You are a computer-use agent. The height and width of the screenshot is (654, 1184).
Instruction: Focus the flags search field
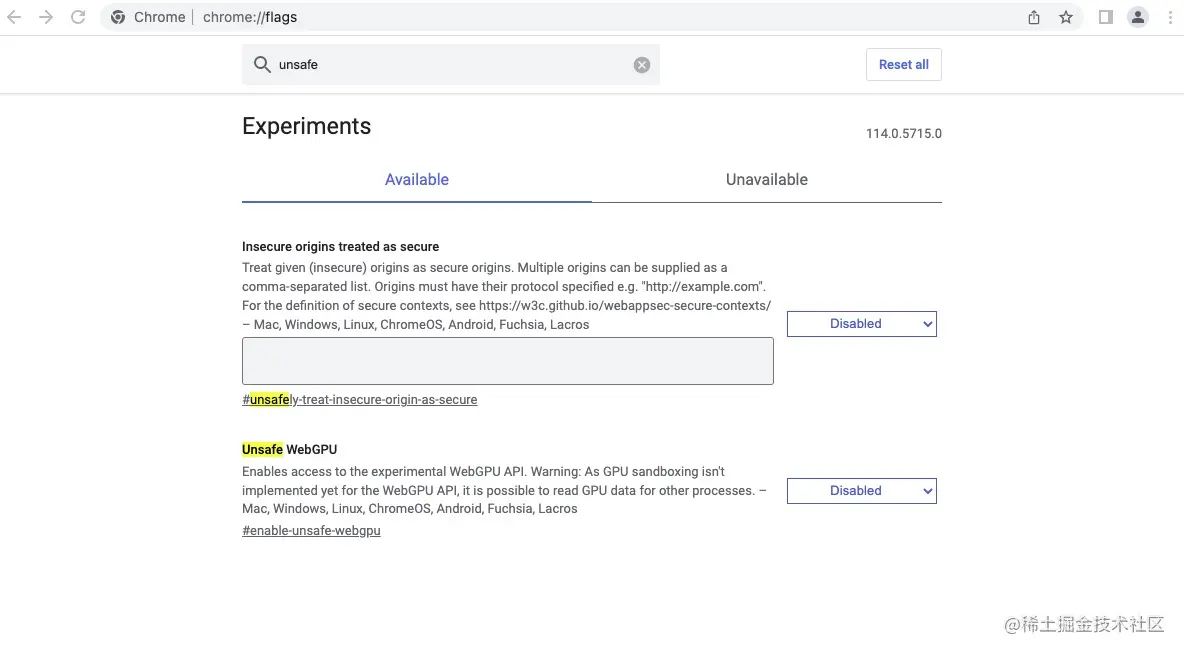[x=450, y=65]
